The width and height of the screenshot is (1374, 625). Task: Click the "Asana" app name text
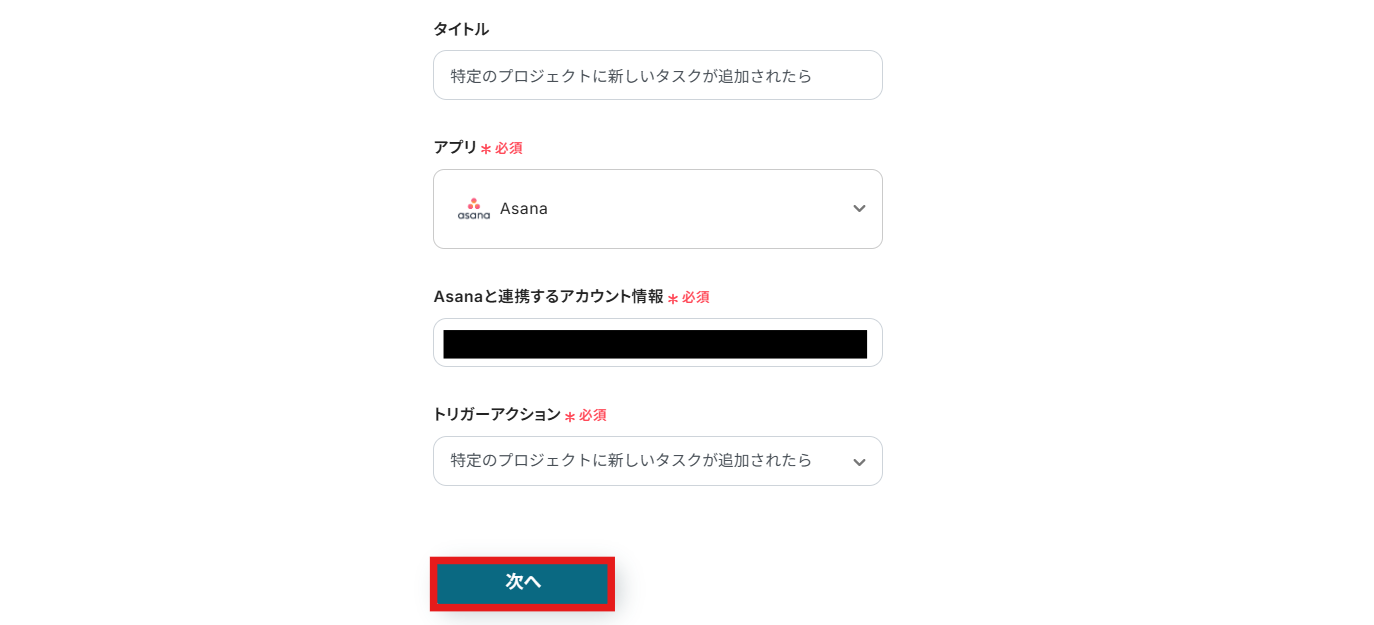click(524, 209)
